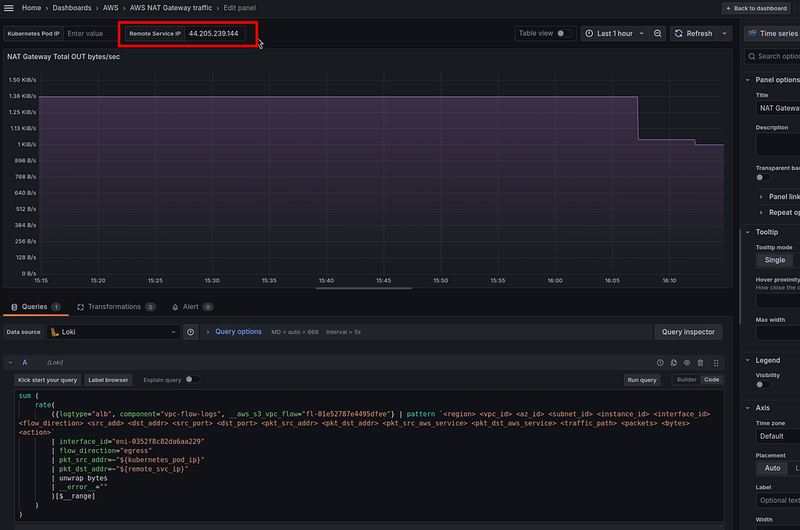Open the Last 1 hour time dropdown

click(x=614, y=33)
